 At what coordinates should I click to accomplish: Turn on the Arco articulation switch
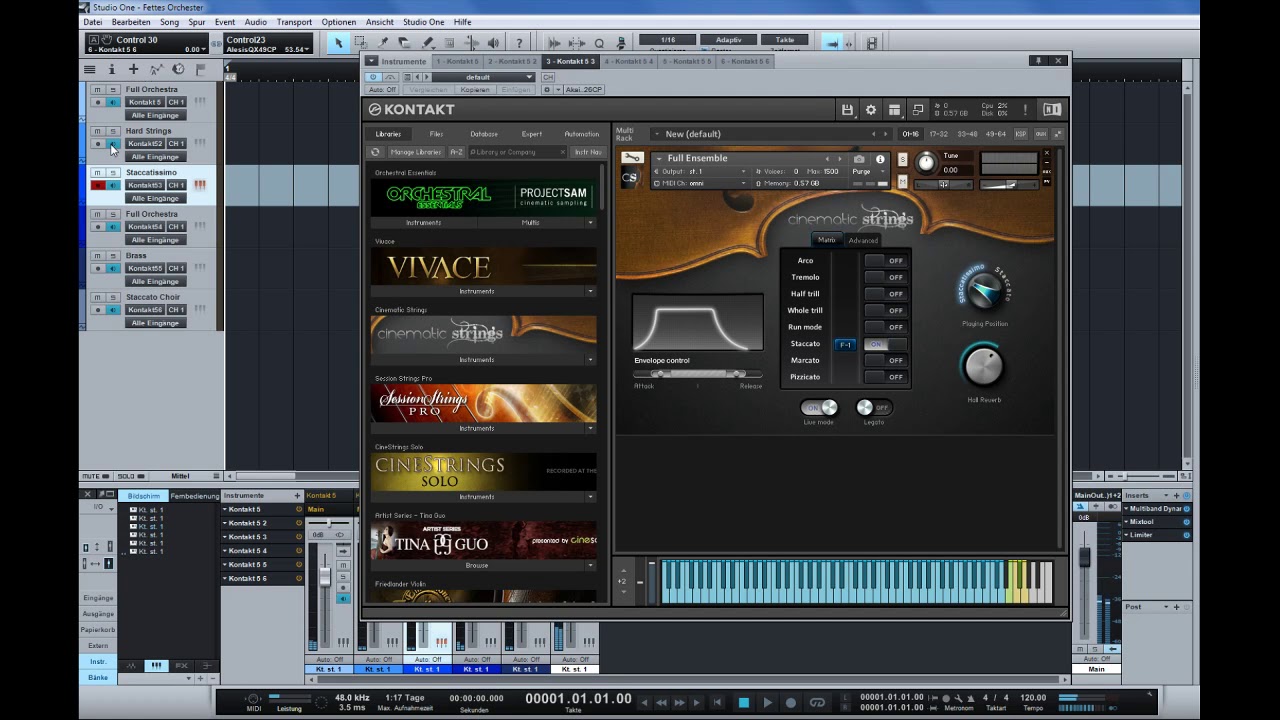(885, 261)
